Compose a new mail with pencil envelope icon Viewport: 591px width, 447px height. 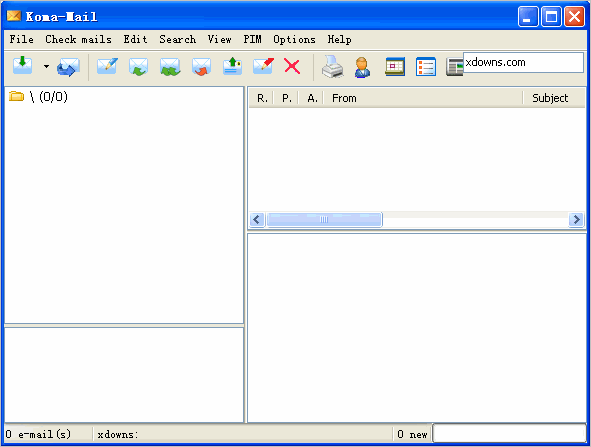107,66
